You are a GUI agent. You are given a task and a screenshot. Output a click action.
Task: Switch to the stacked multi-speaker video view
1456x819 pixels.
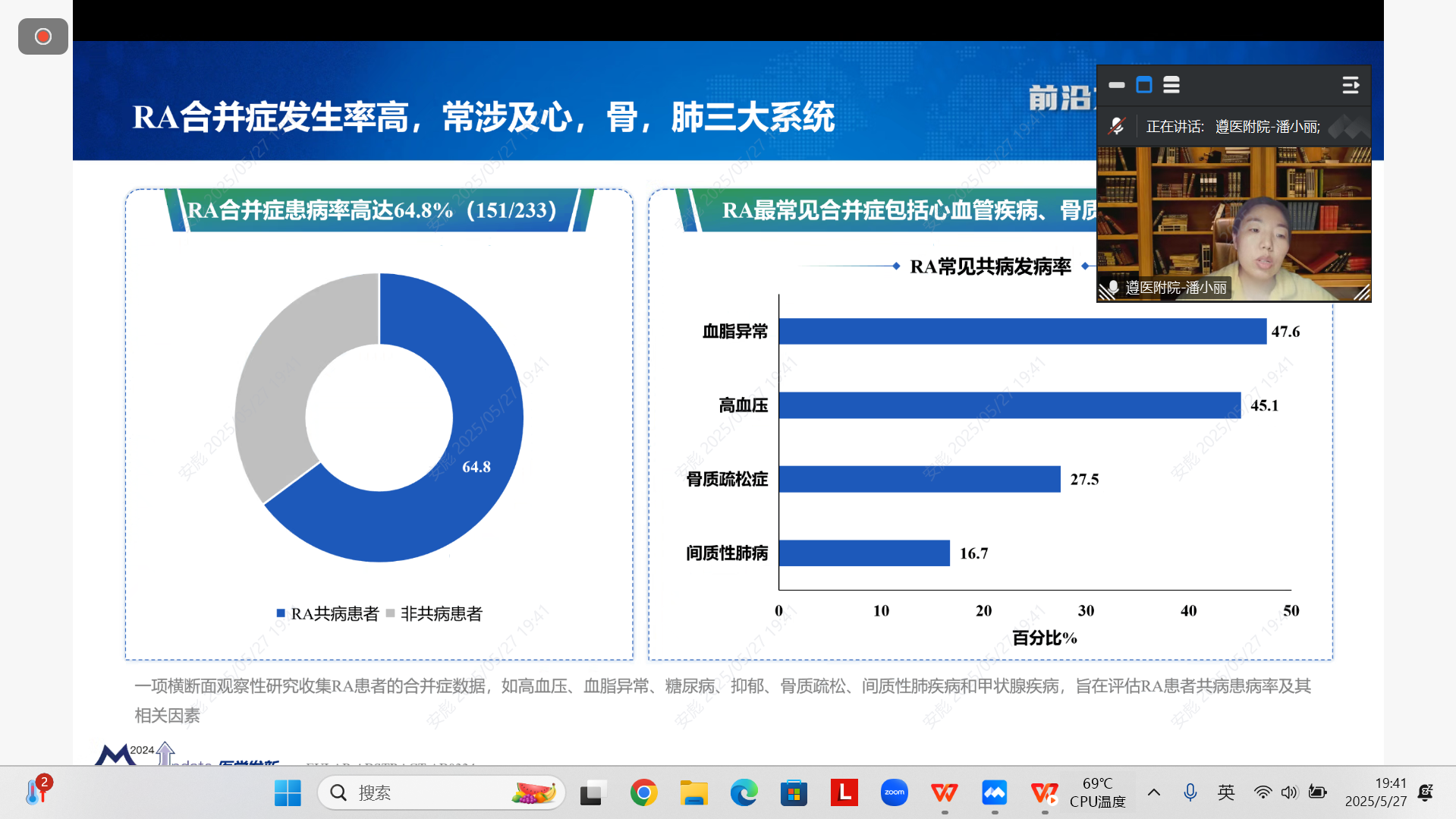coord(1171,85)
